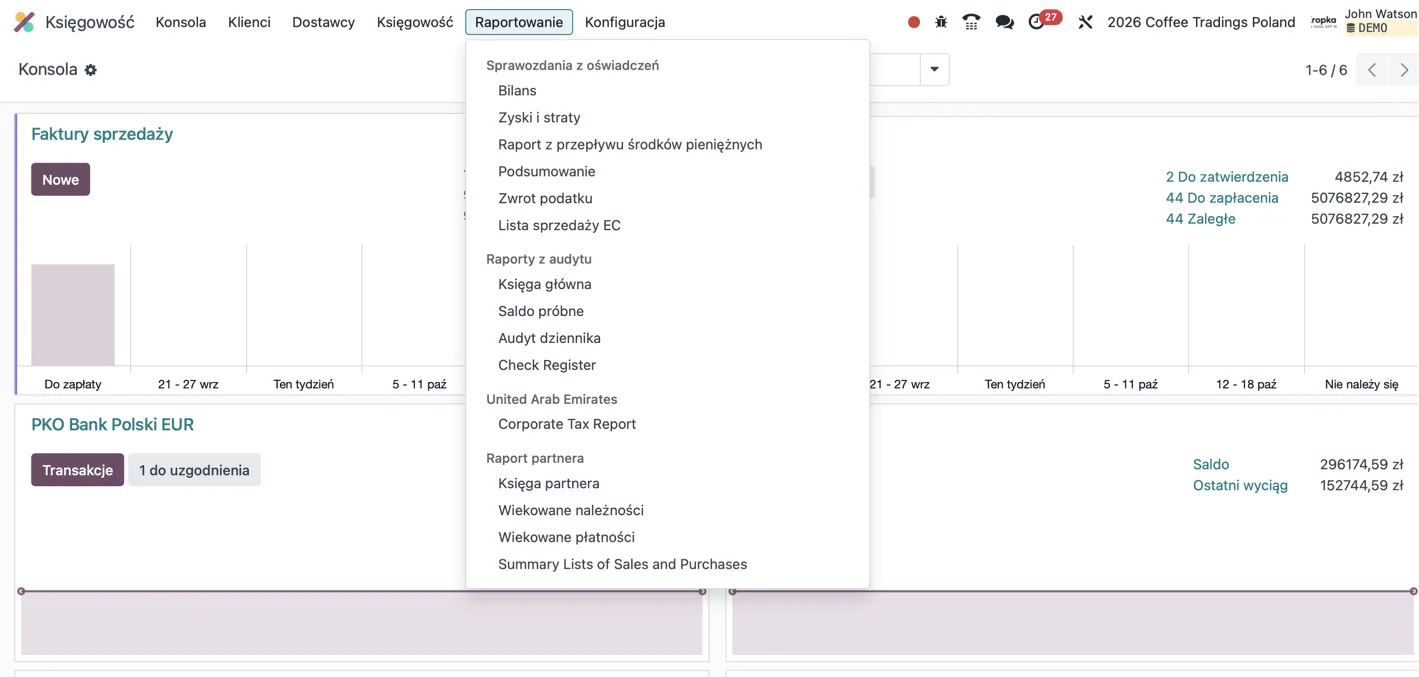Viewport: 1419px width, 677px height.
Task: Go to next page arrow
Action: click(x=1404, y=70)
